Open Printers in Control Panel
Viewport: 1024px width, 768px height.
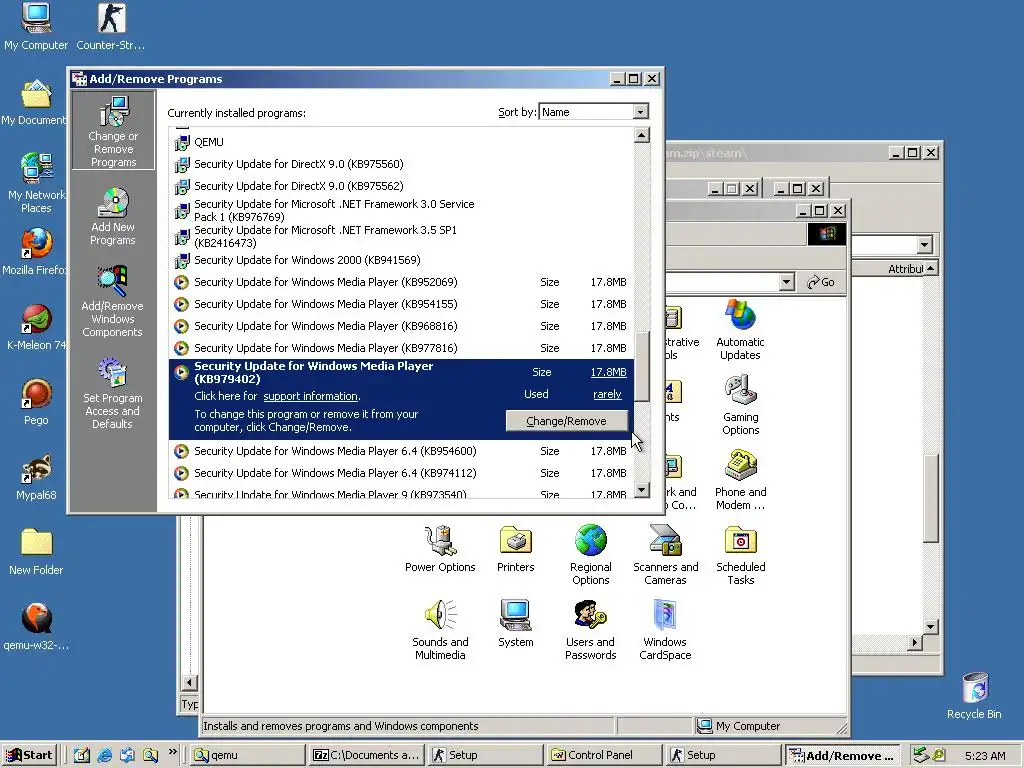coord(516,549)
